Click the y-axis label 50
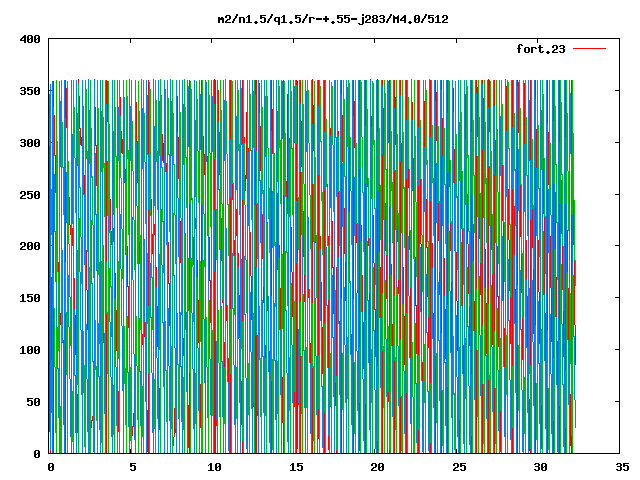This screenshot has height=480, width=640. click(33, 402)
